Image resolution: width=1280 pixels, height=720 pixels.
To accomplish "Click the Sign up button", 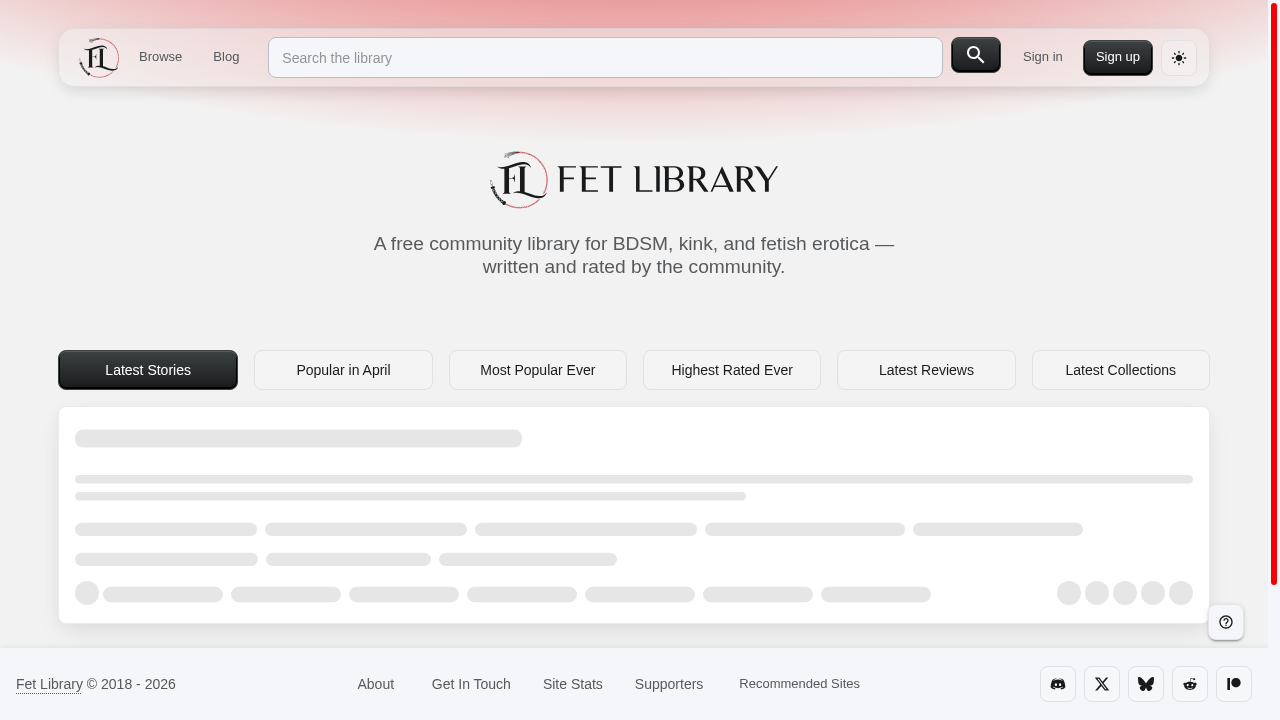I will 1117,57.
